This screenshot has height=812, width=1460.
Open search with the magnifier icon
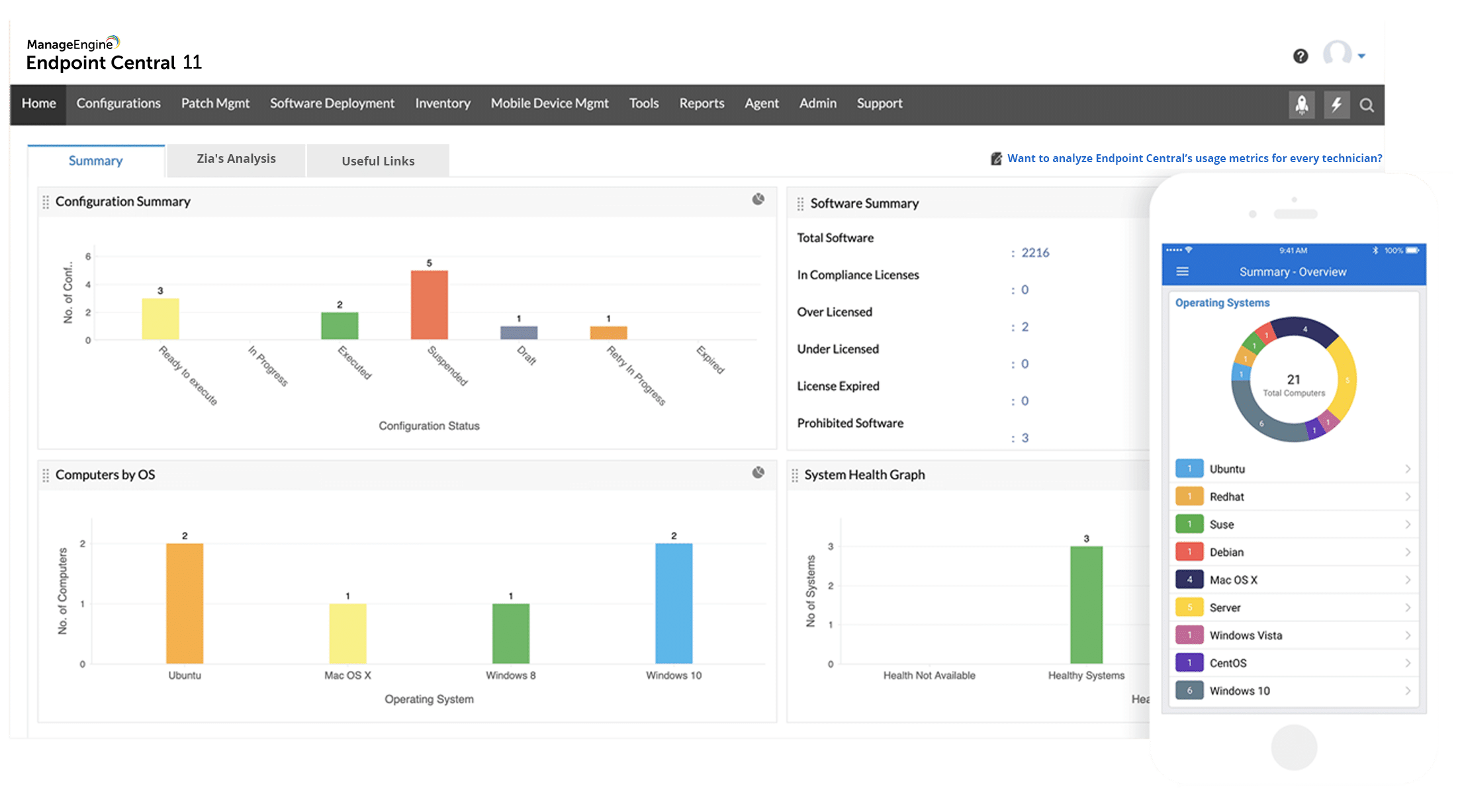[1367, 105]
